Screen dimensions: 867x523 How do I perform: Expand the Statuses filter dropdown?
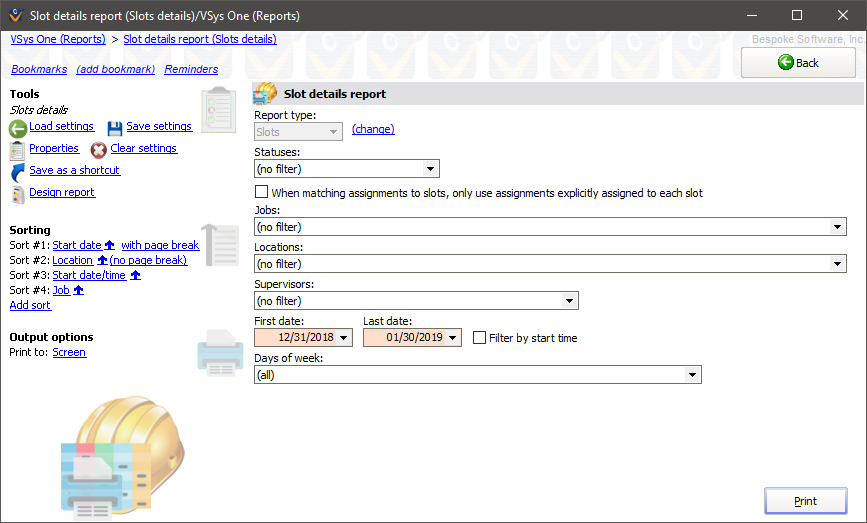click(430, 169)
